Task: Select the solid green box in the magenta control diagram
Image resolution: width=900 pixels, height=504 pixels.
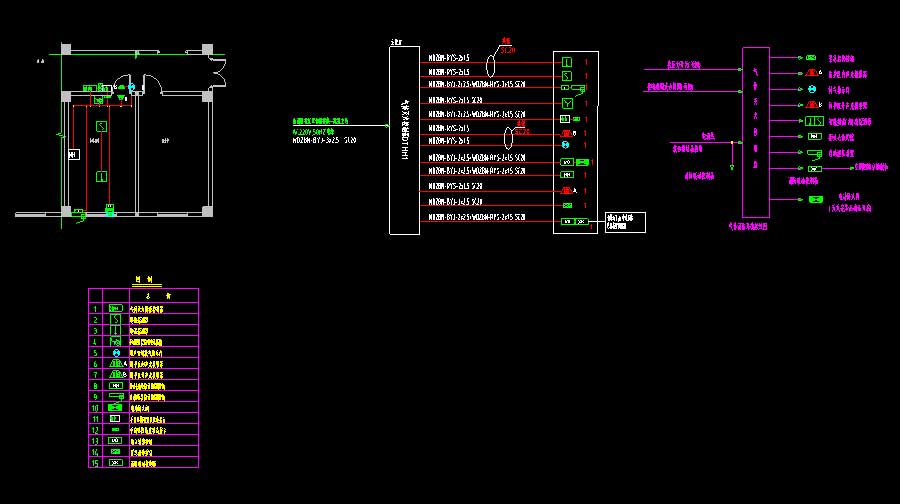Action: coord(816,199)
